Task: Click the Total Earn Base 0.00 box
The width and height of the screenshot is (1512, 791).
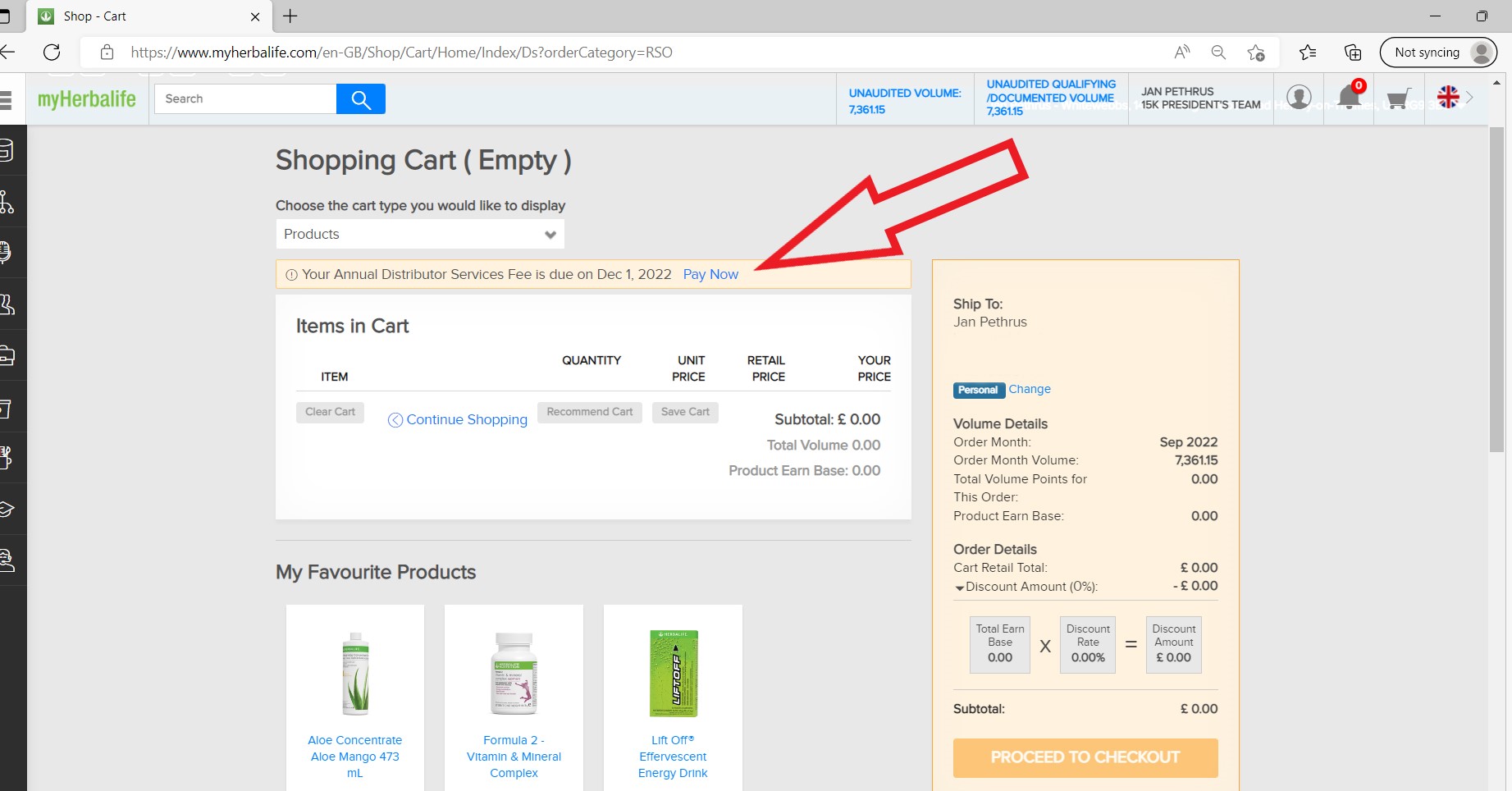Action: click(x=1000, y=645)
